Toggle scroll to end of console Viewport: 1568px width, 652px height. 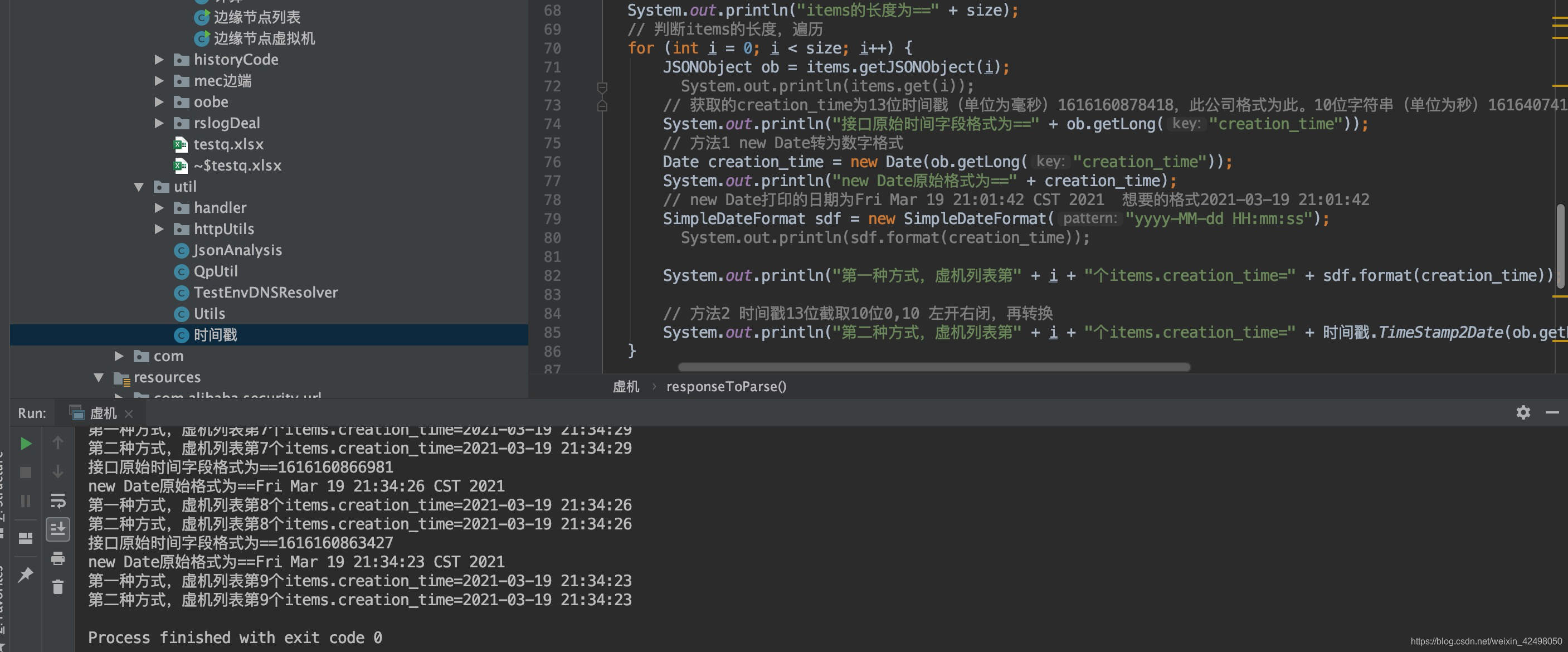pyautogui.click(x=58, y=529)
